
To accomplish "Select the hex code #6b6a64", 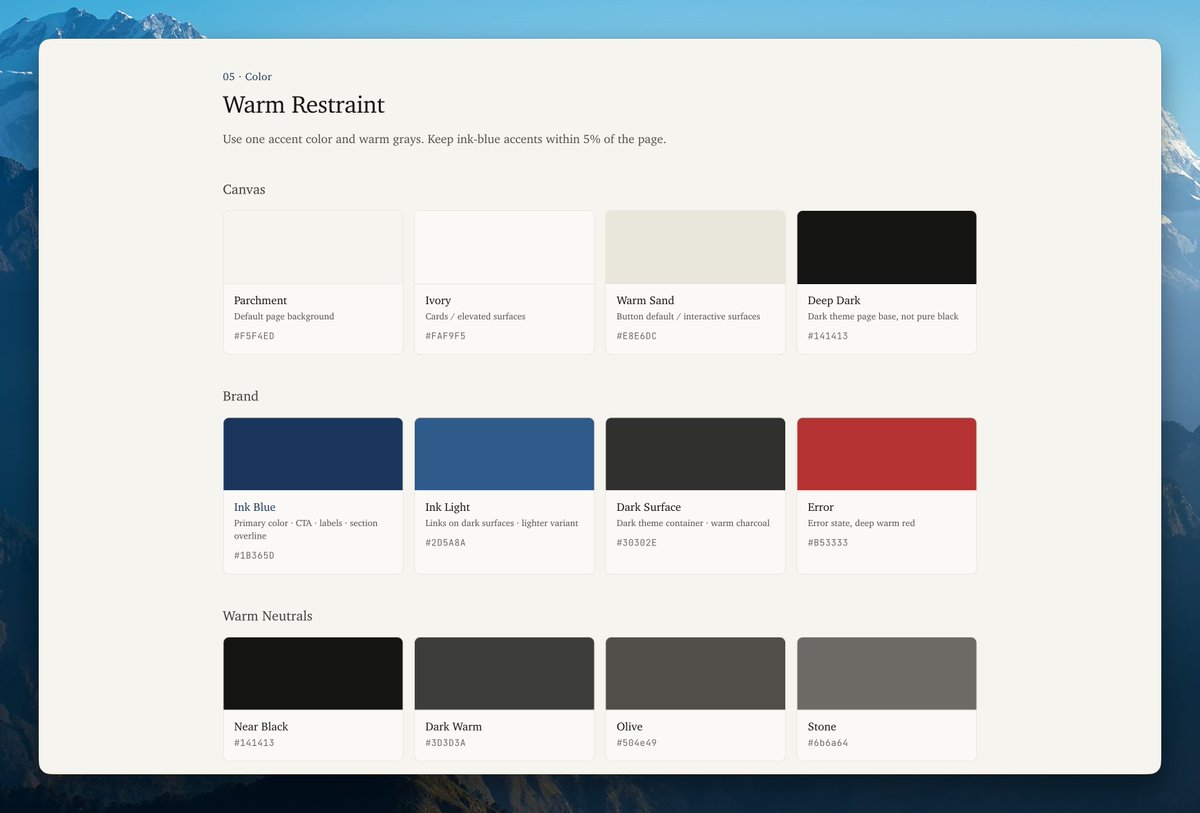I will point(828,743).
